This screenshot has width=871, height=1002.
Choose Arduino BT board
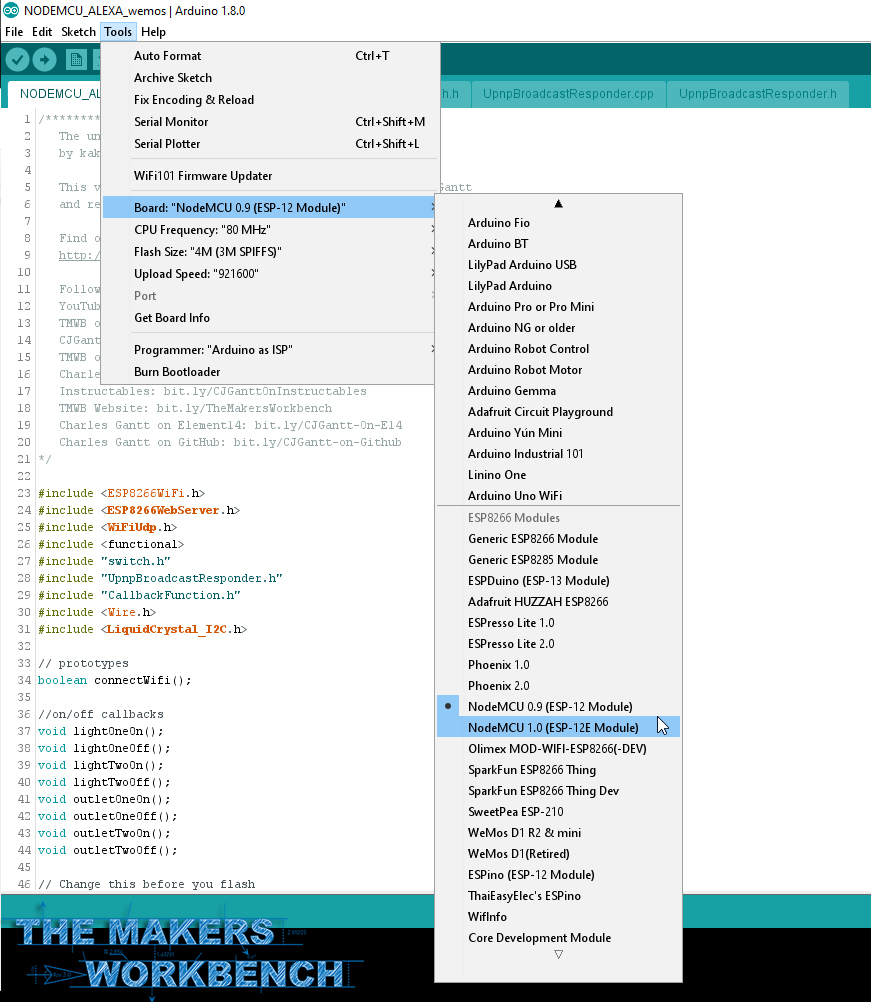(x=559, y=243)
